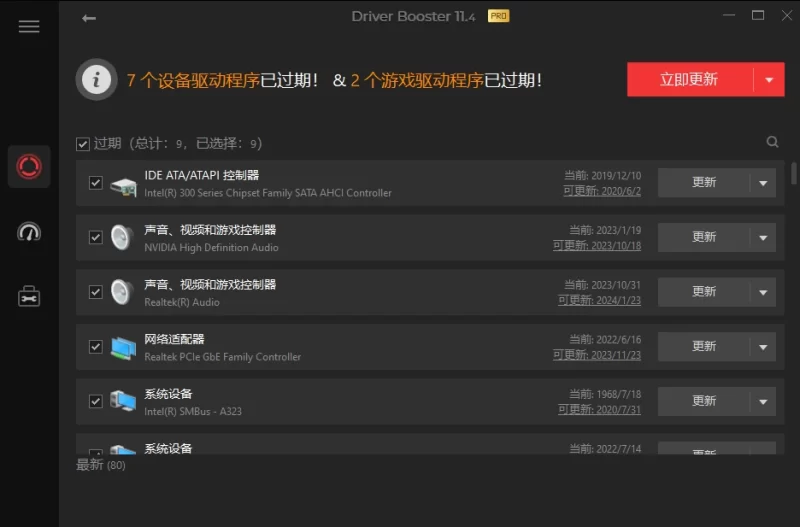The image size is (800, 527).
Task: Open the 可更新: 2023/10/18 version link
Action: click(x=597, y=245)
